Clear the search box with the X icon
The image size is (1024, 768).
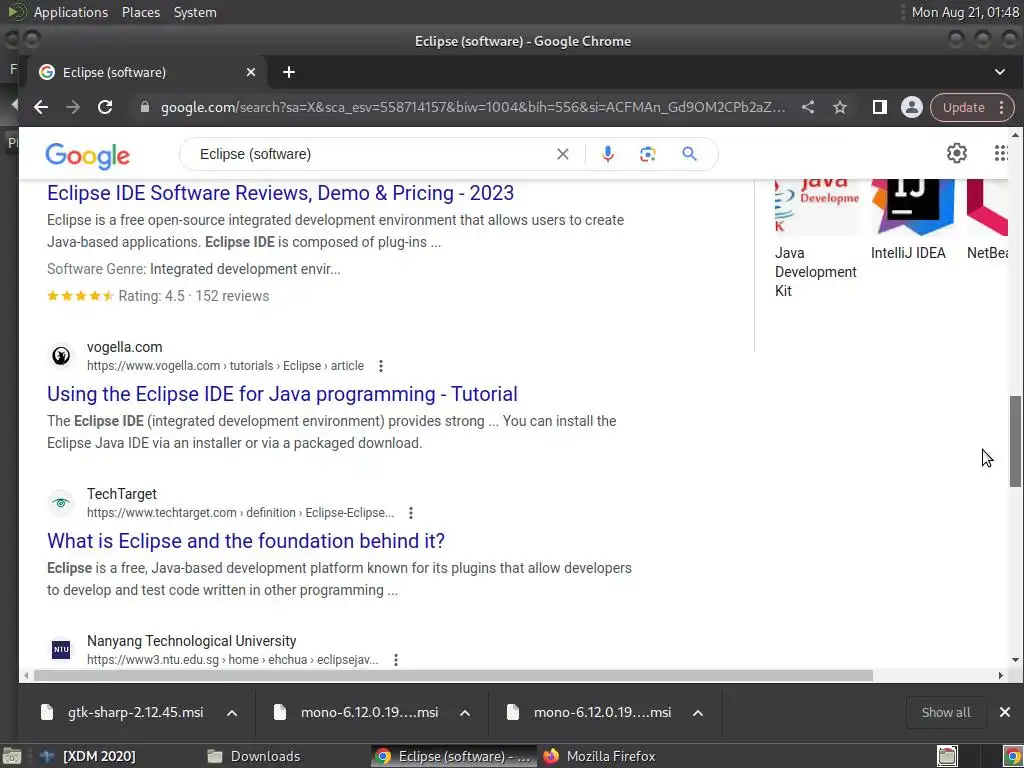(562, 154)
